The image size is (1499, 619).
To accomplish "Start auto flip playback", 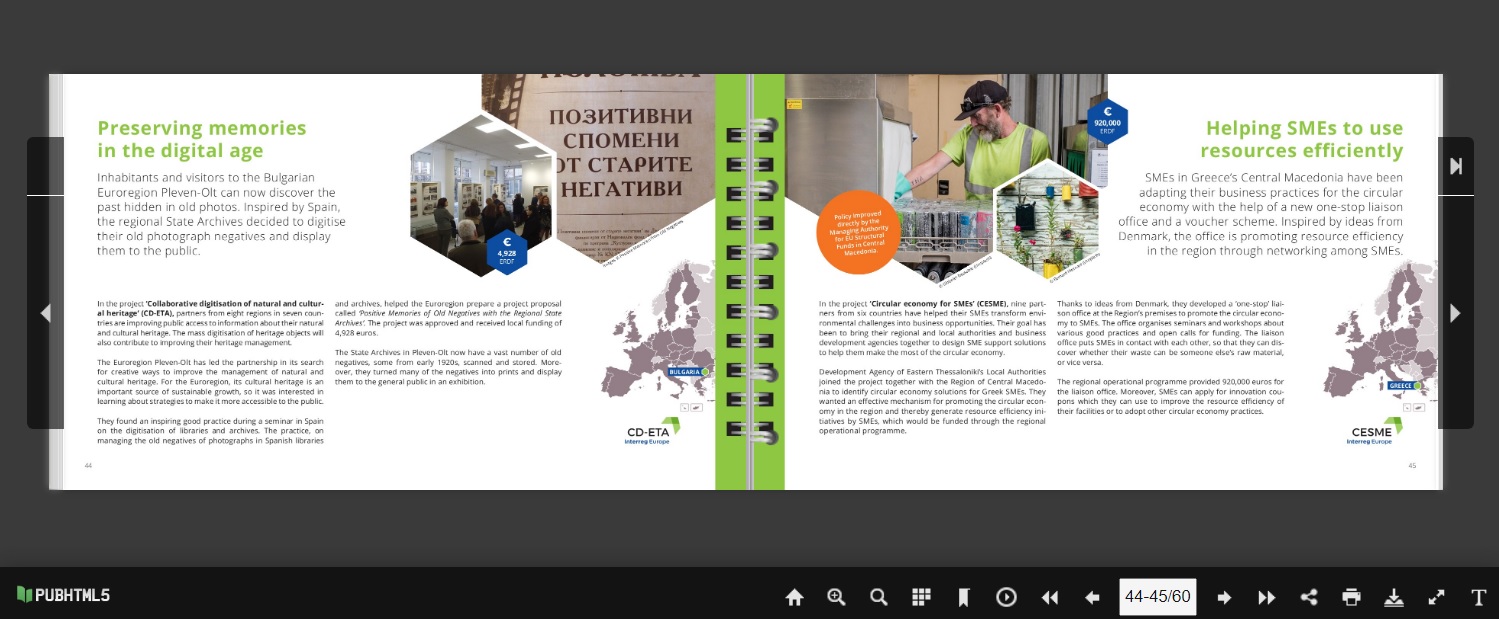I will point(1006,597).
